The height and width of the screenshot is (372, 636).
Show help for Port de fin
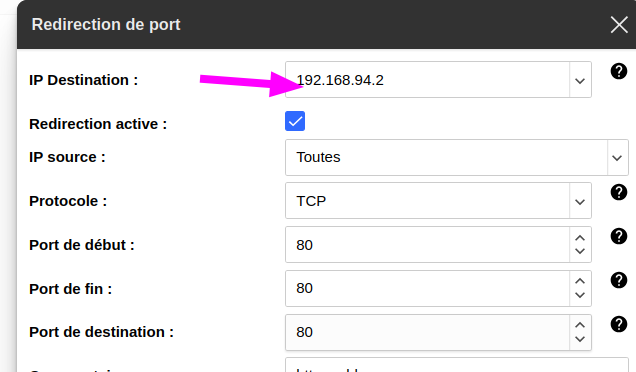tap(619, 280)
